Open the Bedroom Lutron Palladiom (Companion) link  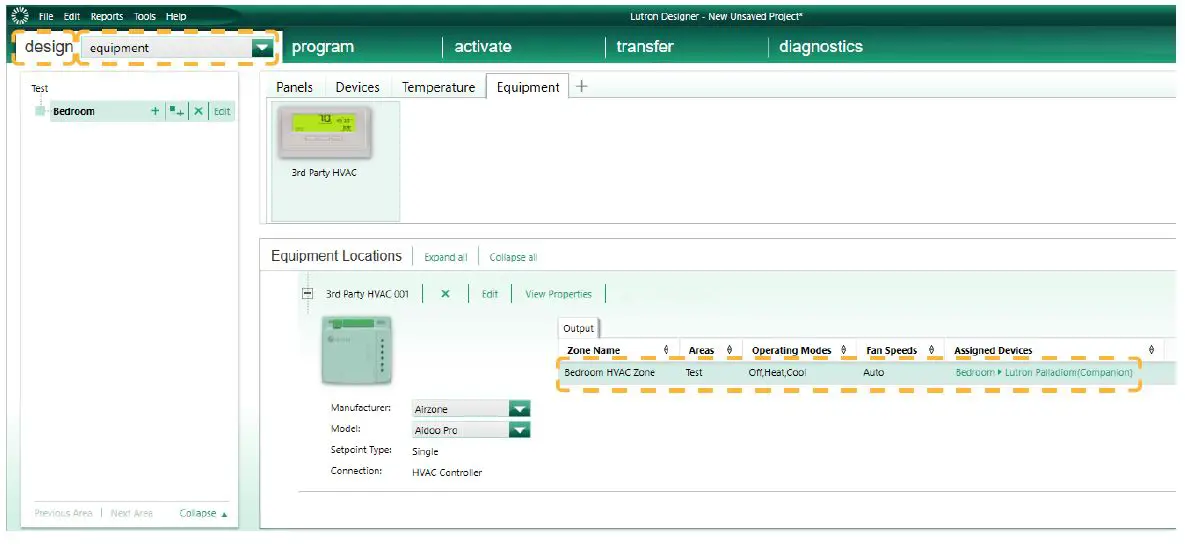1044,373
